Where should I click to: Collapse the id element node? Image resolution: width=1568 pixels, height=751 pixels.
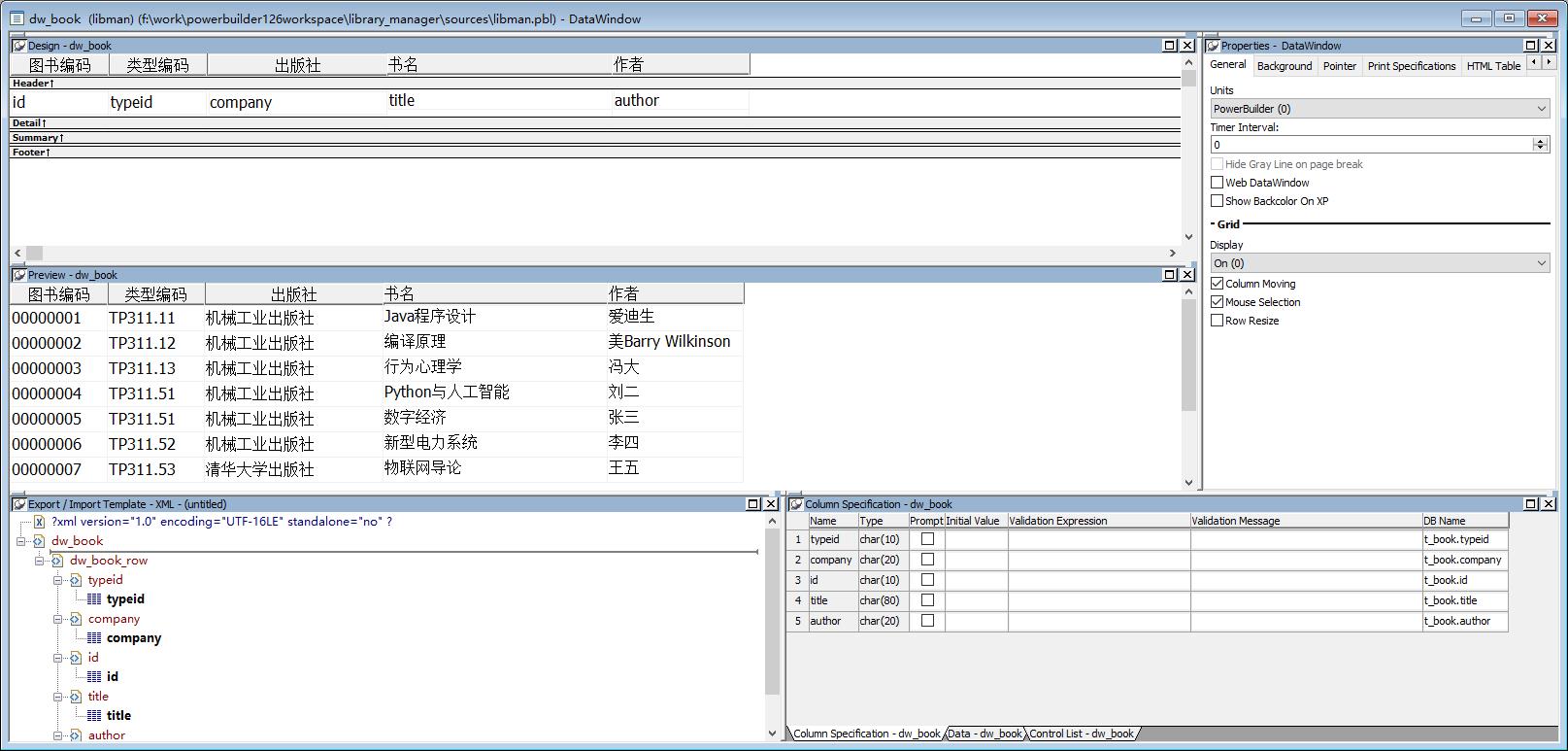click(58, 658)
